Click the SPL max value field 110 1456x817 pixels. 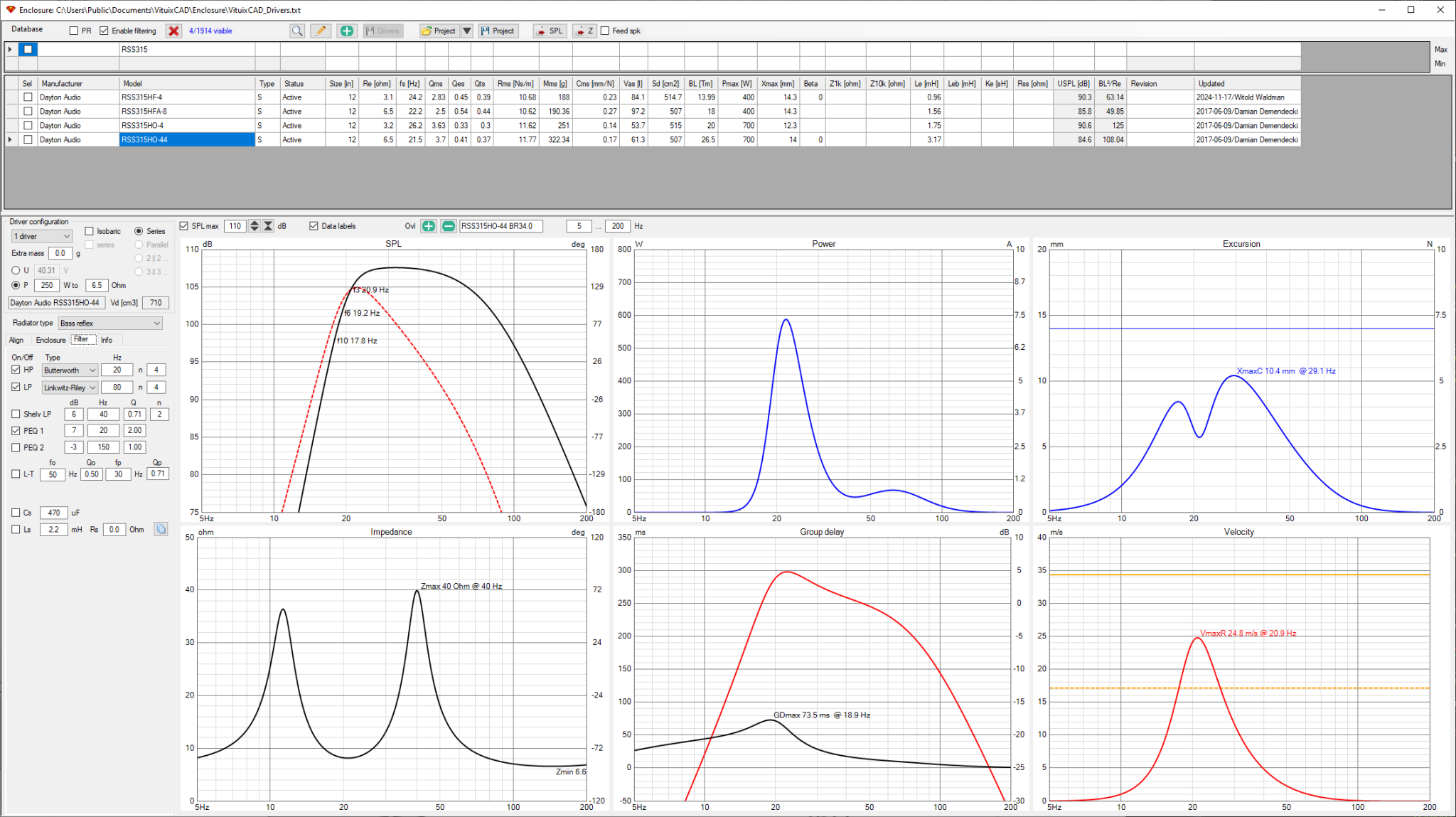point(235,226)
